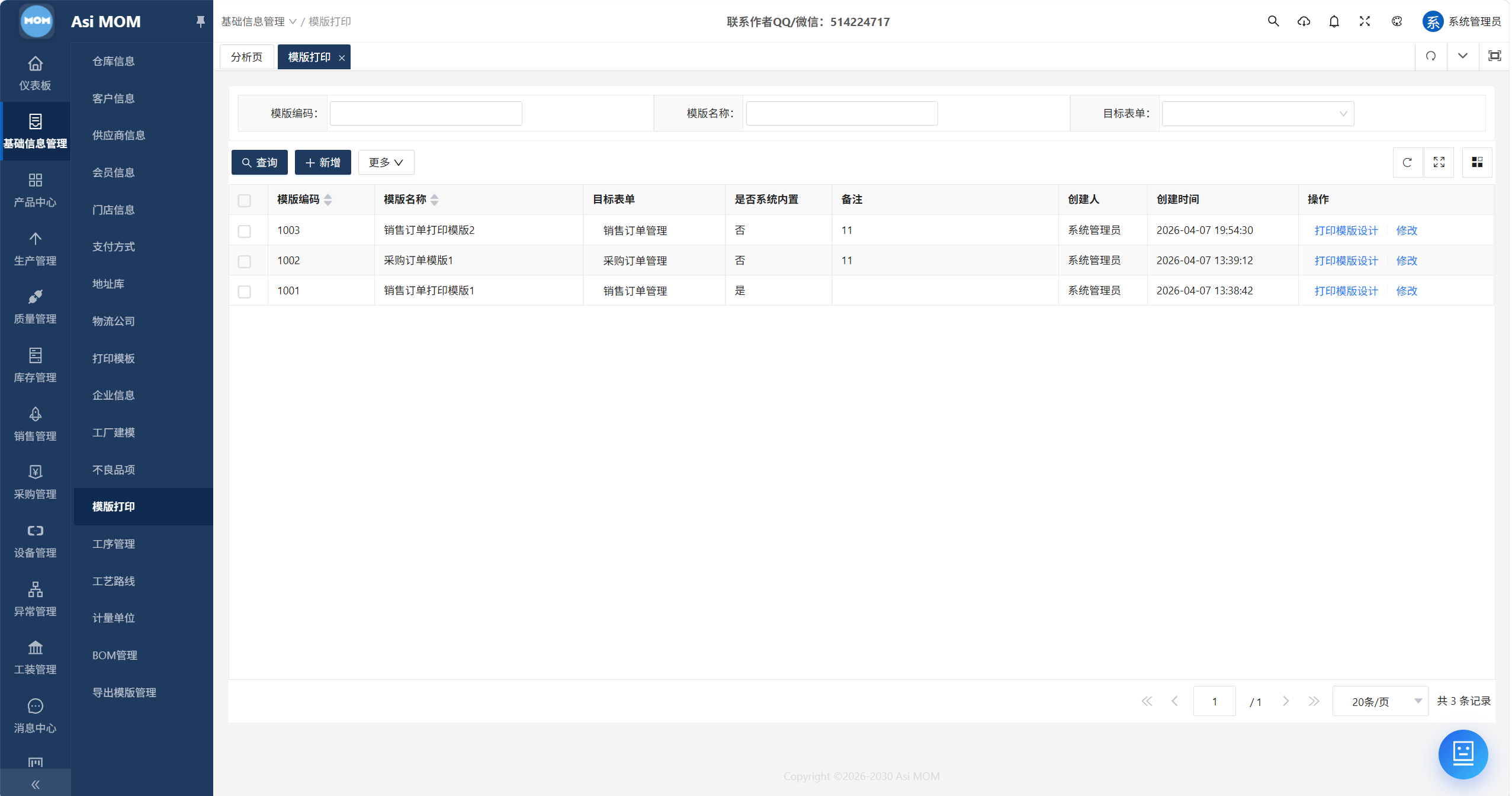This screenshot has height=796, width=1512.
Task: Expand the tab bar chevron dropdown
Action: click(1462, 56)
